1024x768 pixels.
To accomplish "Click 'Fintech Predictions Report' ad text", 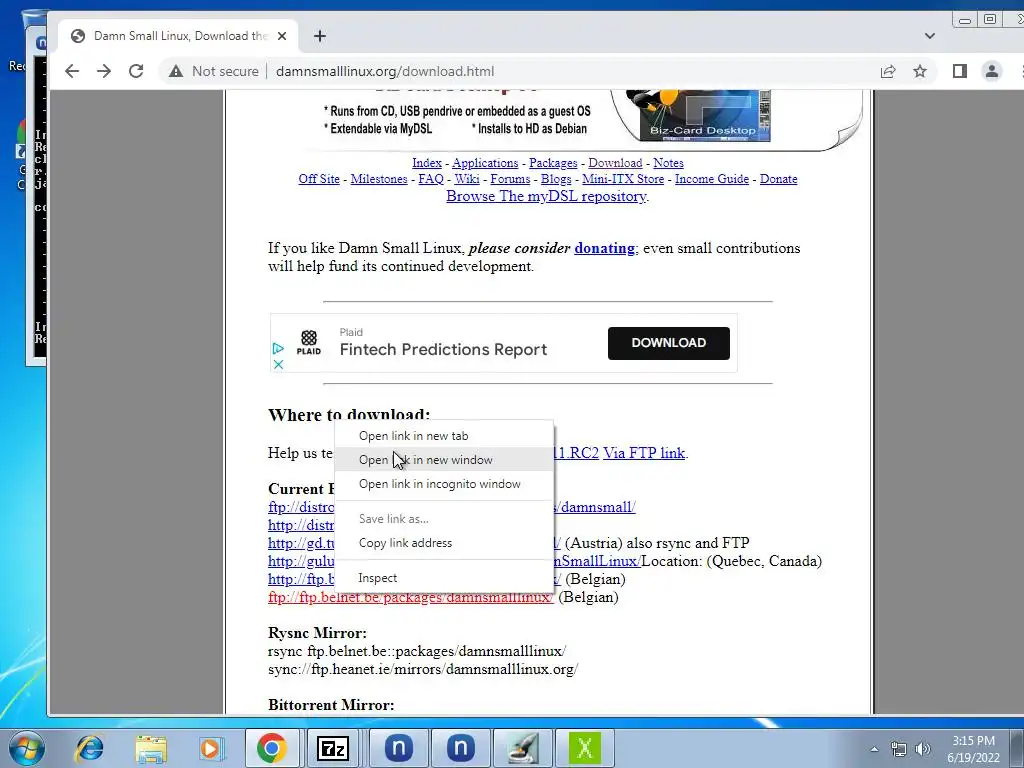I will (443, 349).
